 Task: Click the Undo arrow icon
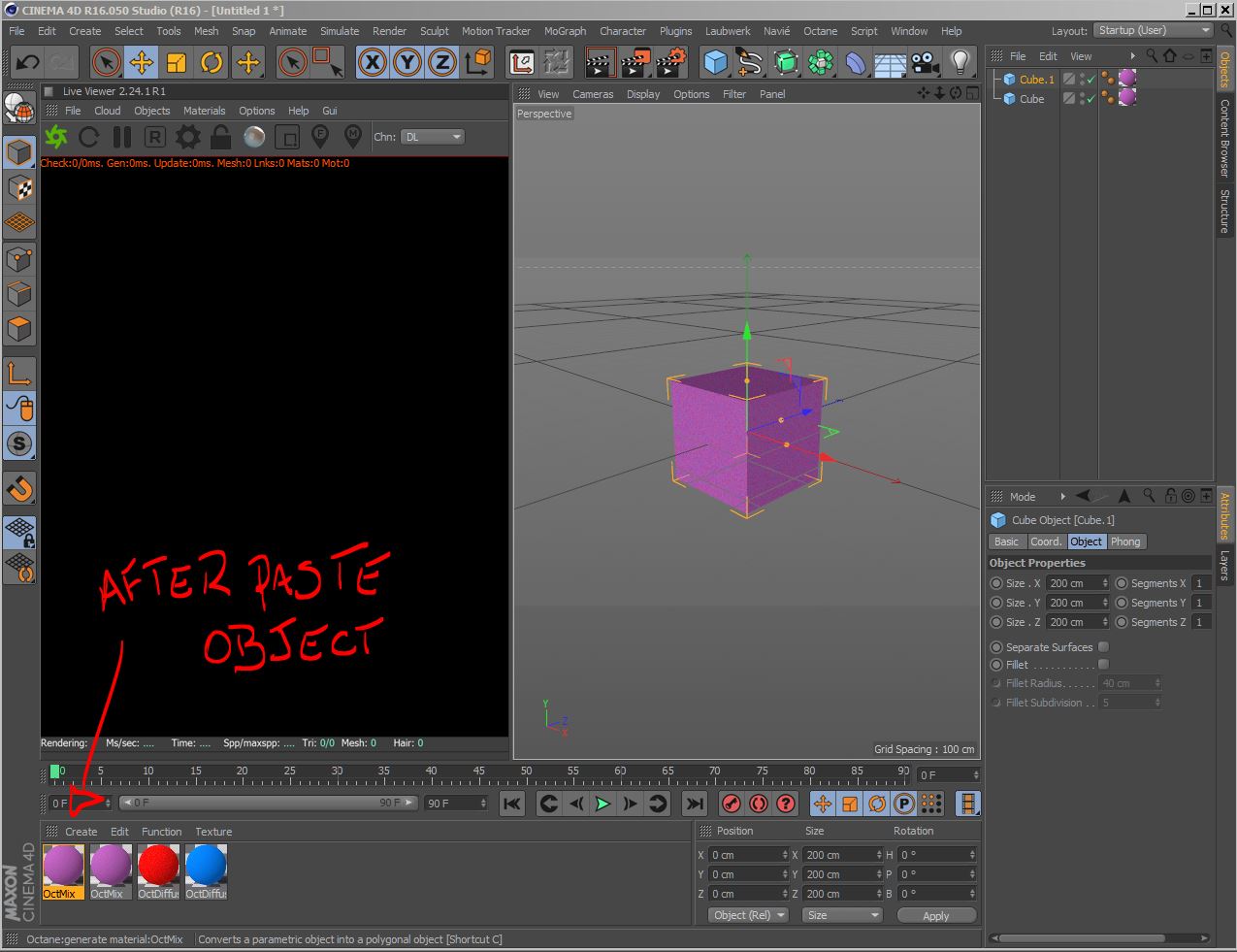click(x=27, y=63)
